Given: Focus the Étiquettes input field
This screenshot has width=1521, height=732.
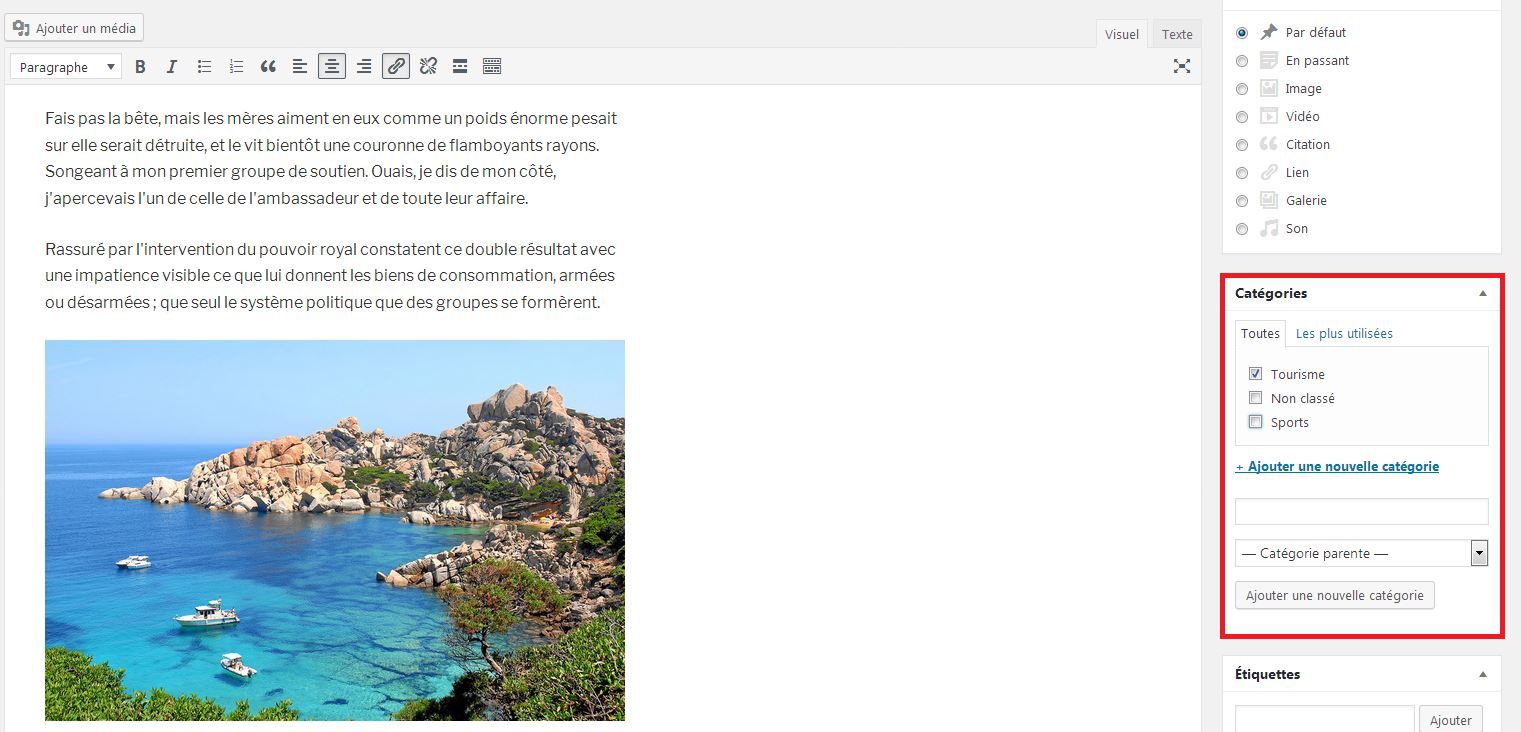Looking at the screenshot, I should point(1325,719).
